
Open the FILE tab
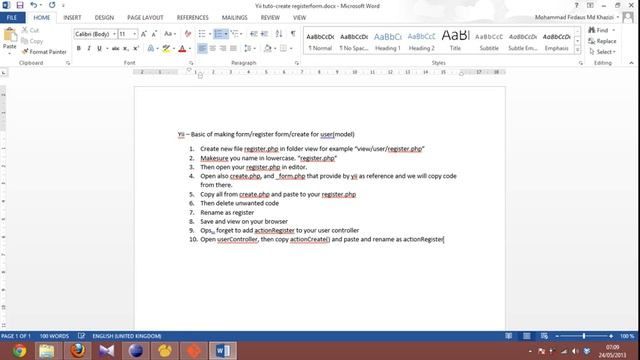click(12, 18)
